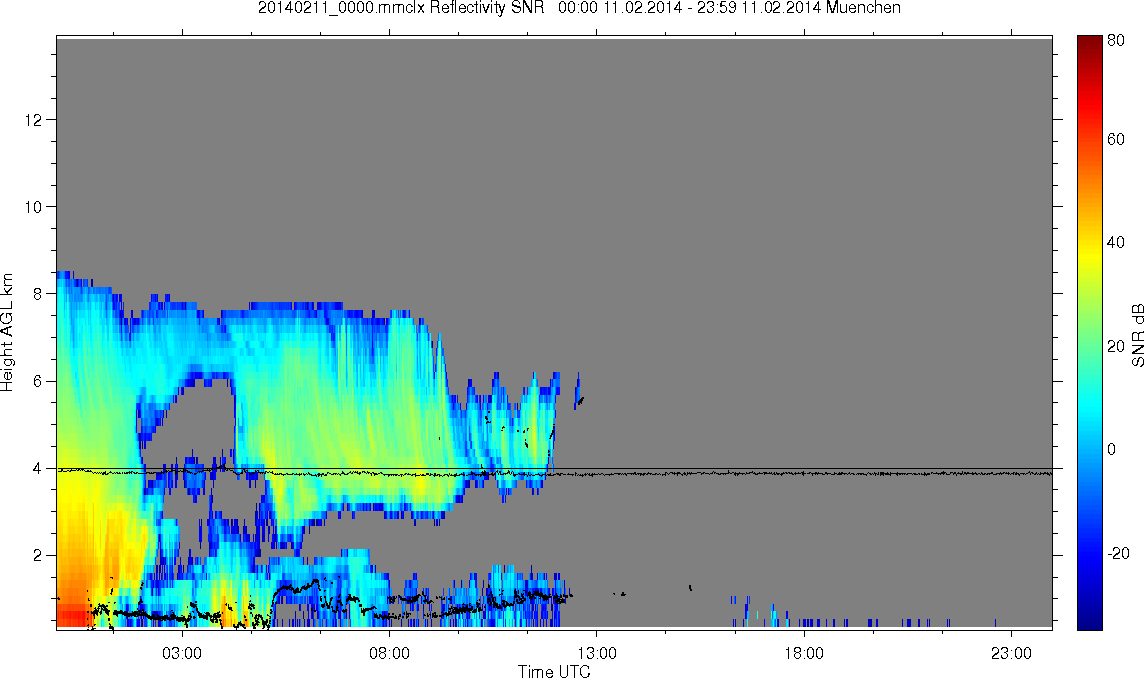Click the 03:00 time tick label
The width and height of the screenshot is (1144, 678).
coord(182,652)
